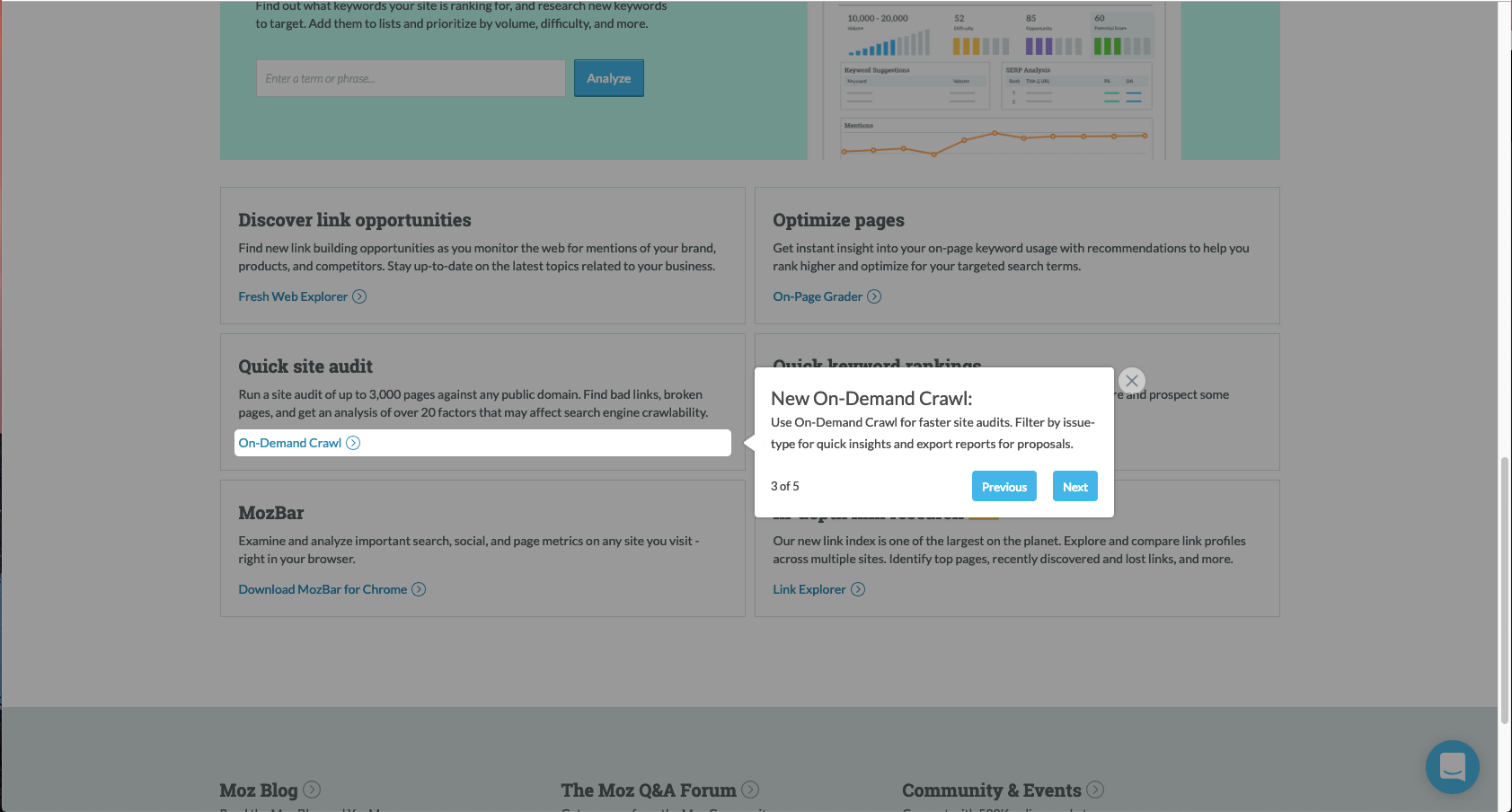Open The Moz Q&A Forum heading
The width and height of the screenshot is (1512, 812).
click(649, 790)
